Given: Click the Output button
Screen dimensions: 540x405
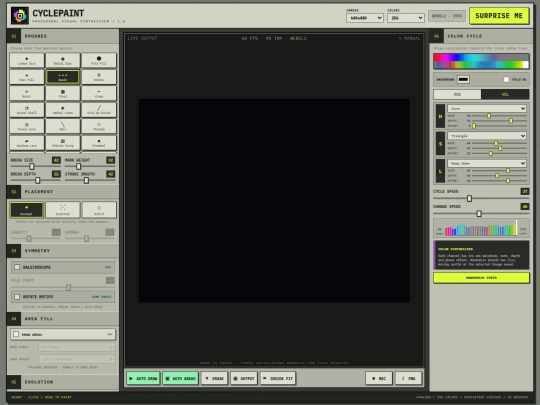Looking at the screenshot, I should tap(244, 378).
